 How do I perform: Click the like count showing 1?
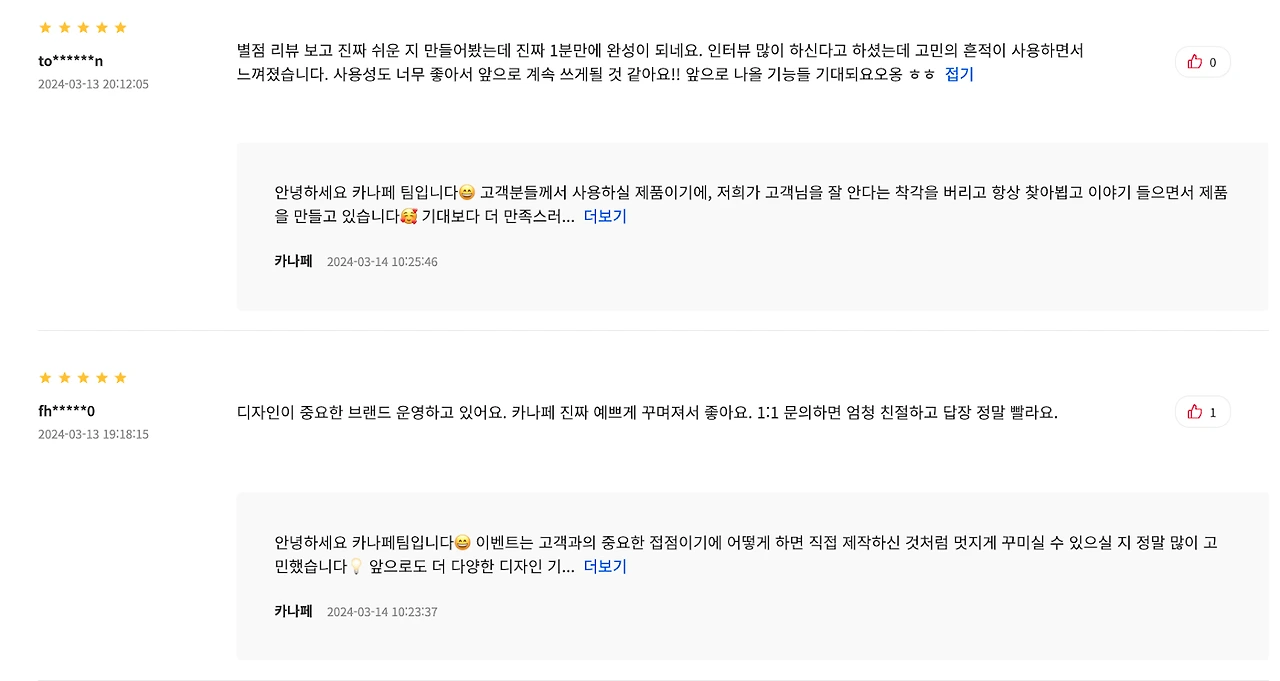(x=1213, y=412)
